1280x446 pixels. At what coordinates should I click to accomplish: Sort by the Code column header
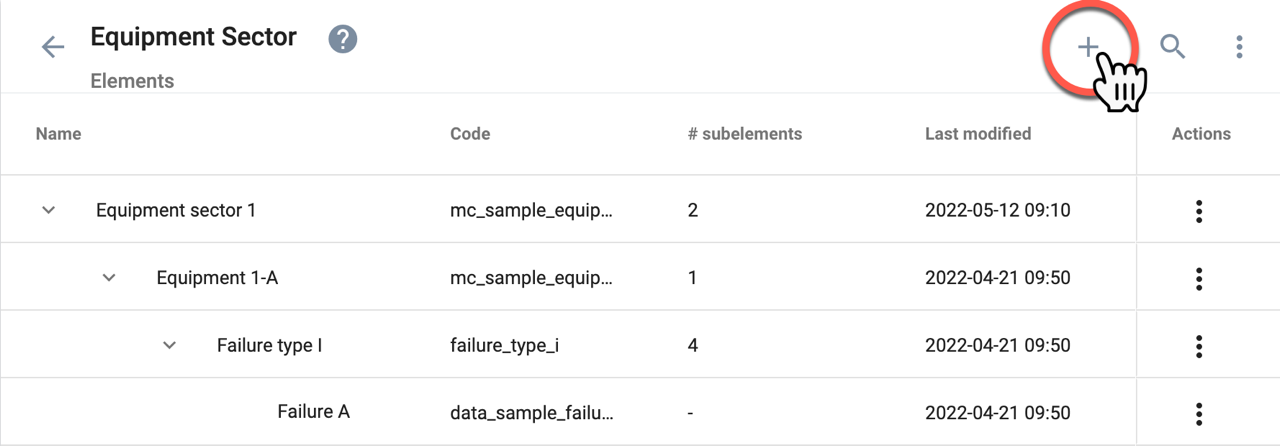click(470, 133)
